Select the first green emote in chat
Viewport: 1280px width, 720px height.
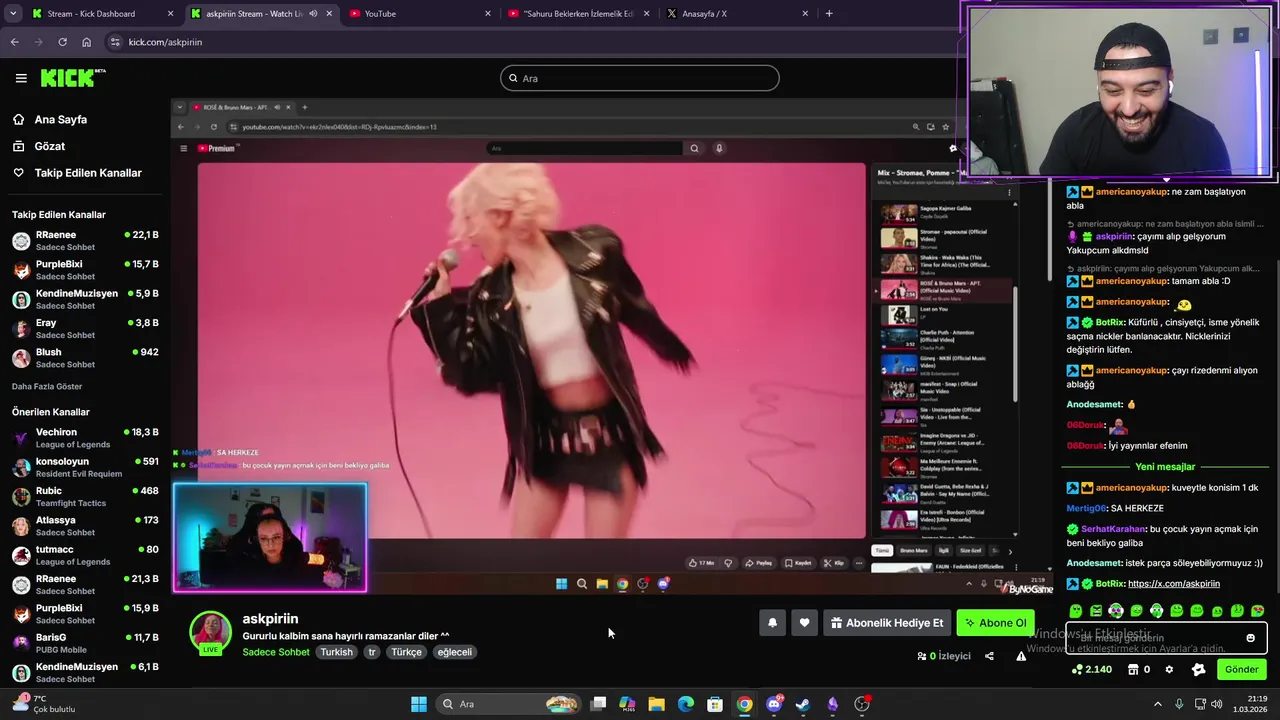tap(1075, 610)
